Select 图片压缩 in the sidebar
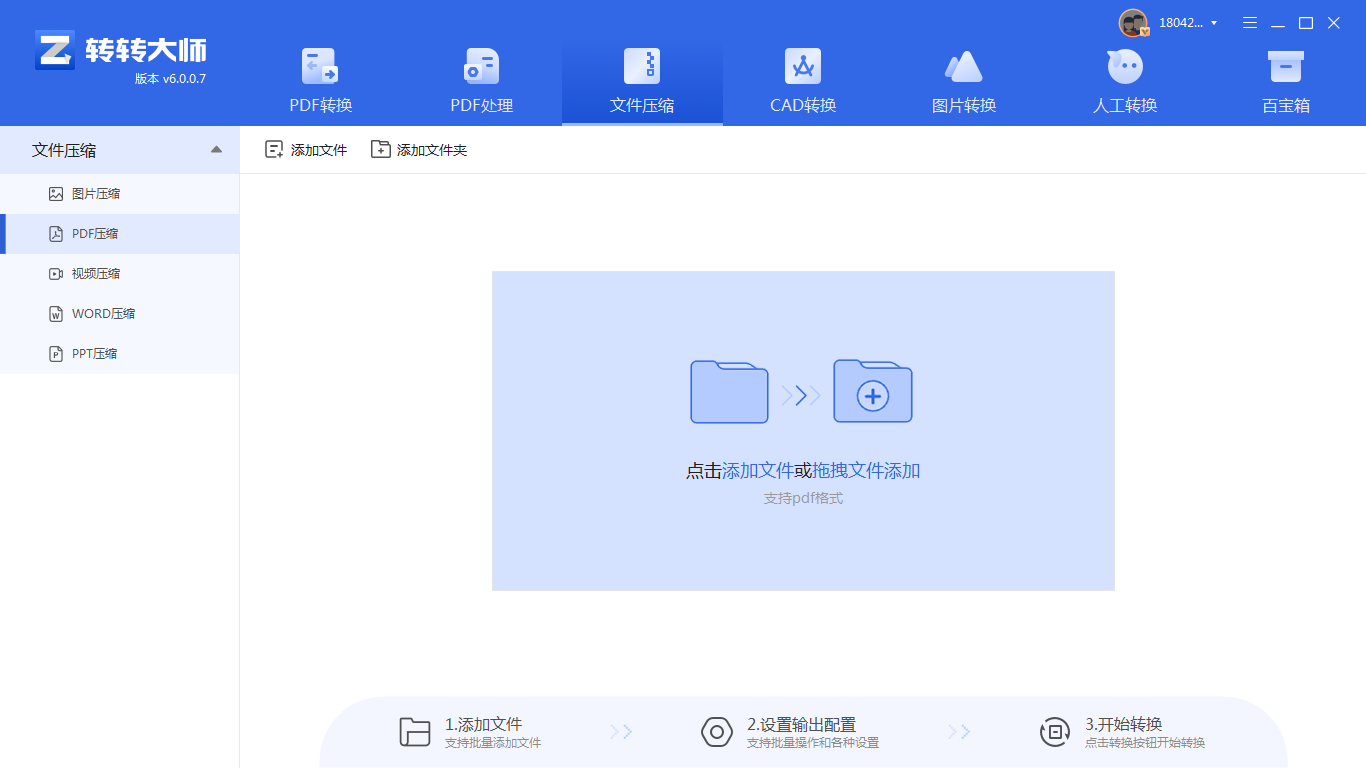The width and height of the screenshot is (1366, 768). coord(96,193)
